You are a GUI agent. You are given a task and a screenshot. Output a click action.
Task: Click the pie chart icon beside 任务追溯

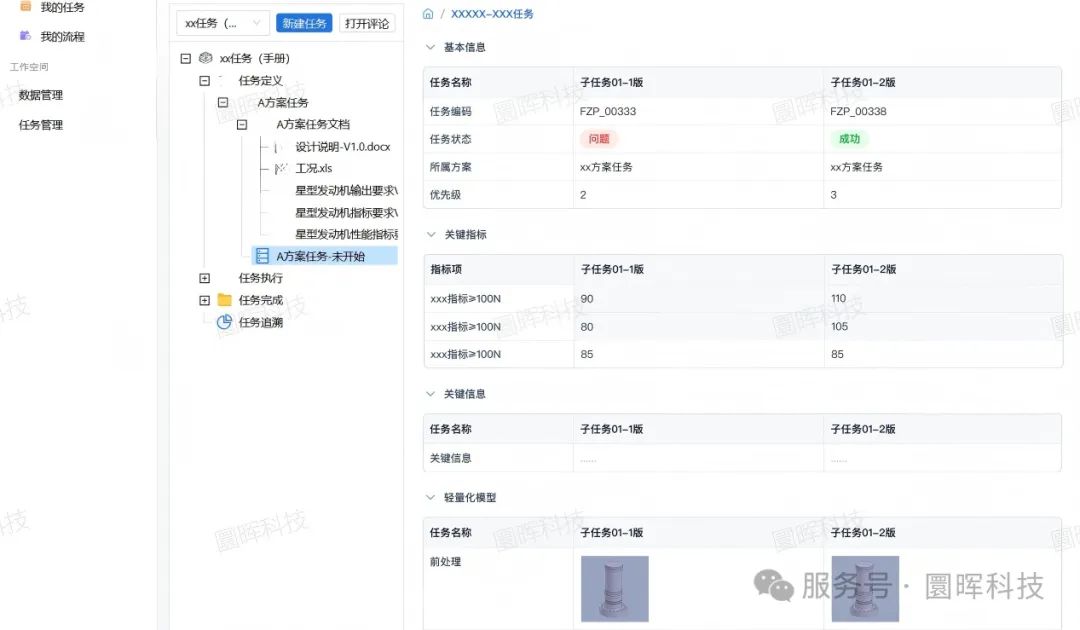click(x=224, y=322)
